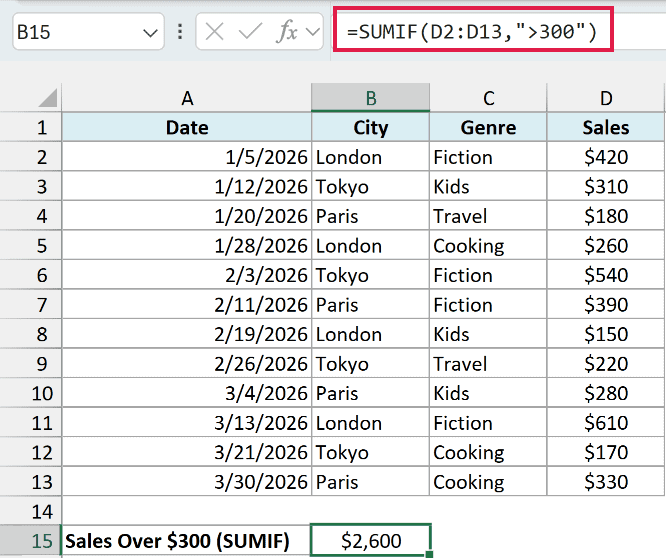Screen dimensions: 666x558
Task: Select the cell with date 2/11/2026
Action: 187,305
